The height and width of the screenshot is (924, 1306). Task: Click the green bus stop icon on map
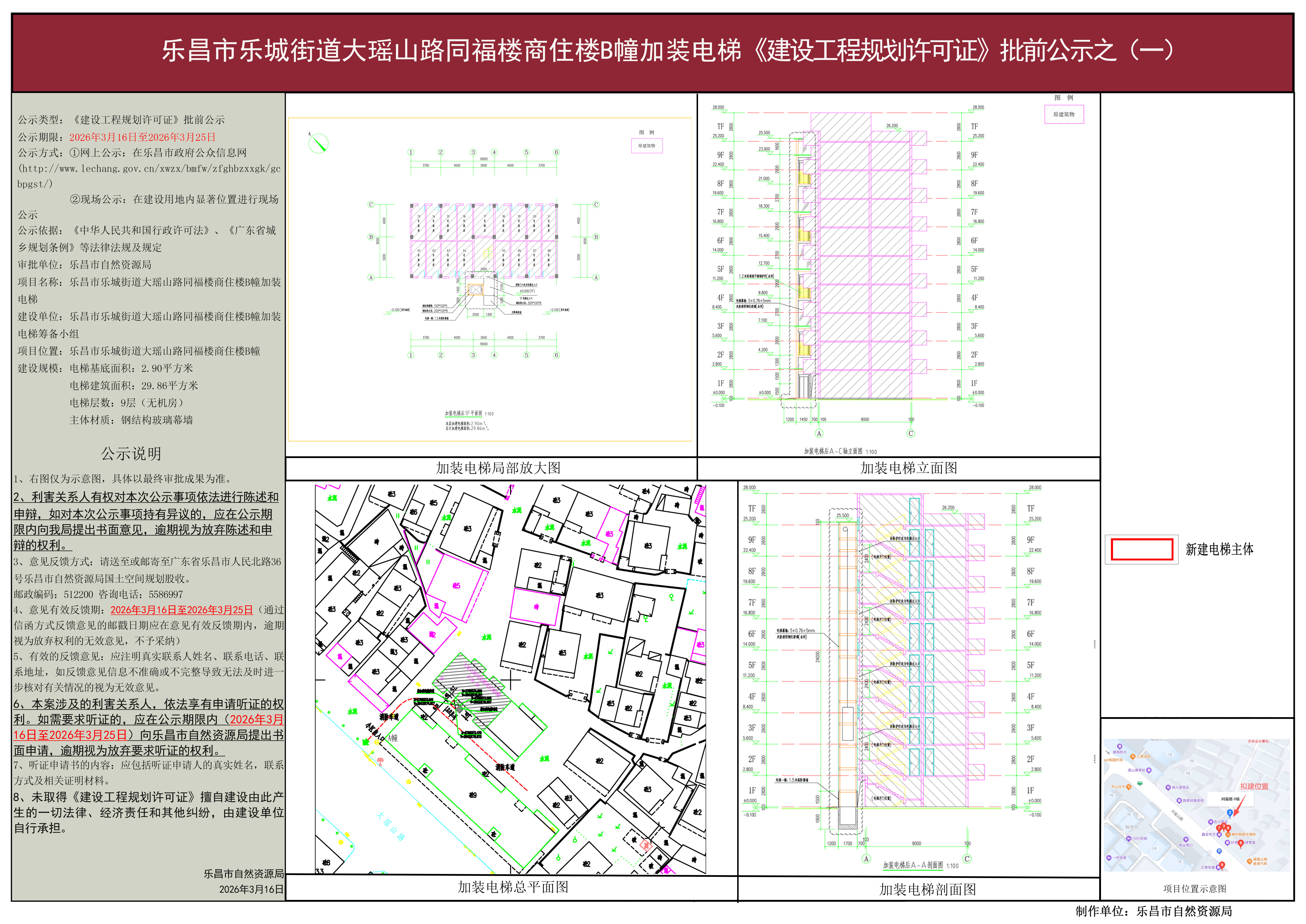pos(1140,783)
